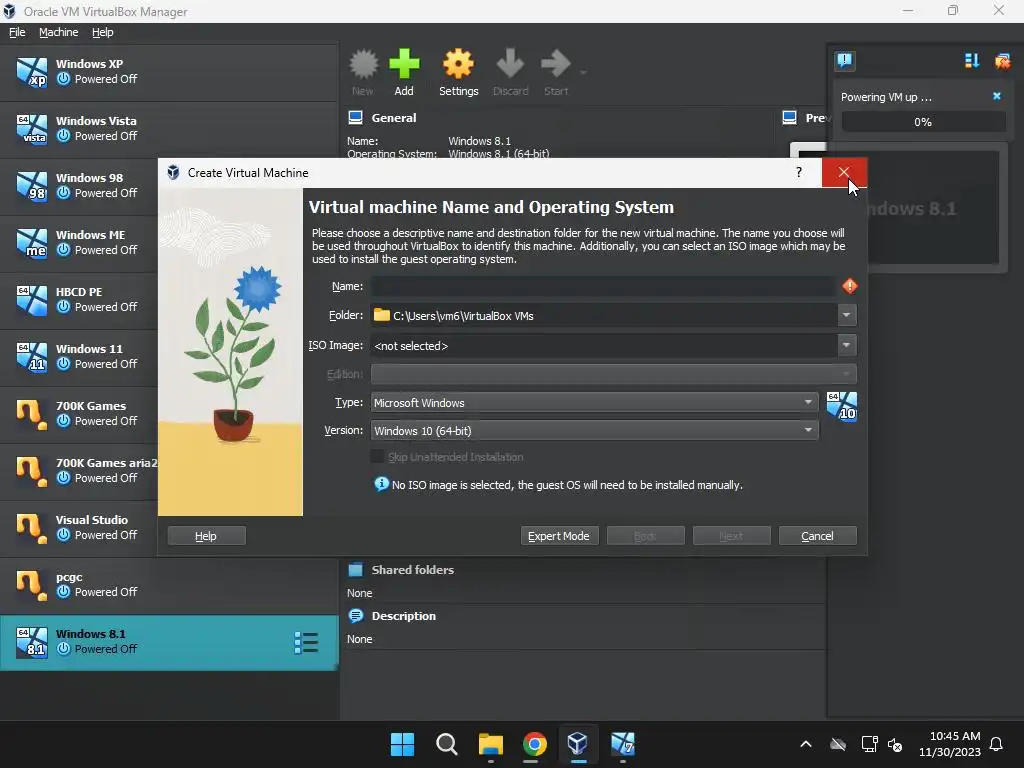This screenshot has width=1024, height=768.
Task: Open Google Chrome from taskbar
Action: tap(534, 744)
